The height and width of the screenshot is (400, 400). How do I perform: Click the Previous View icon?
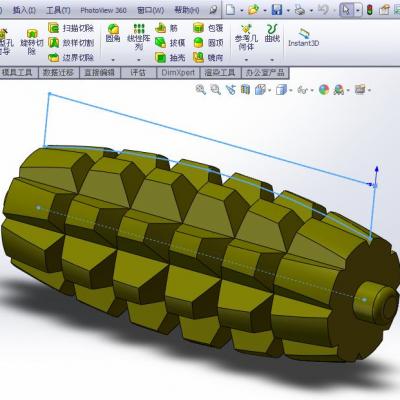(230, 89)
